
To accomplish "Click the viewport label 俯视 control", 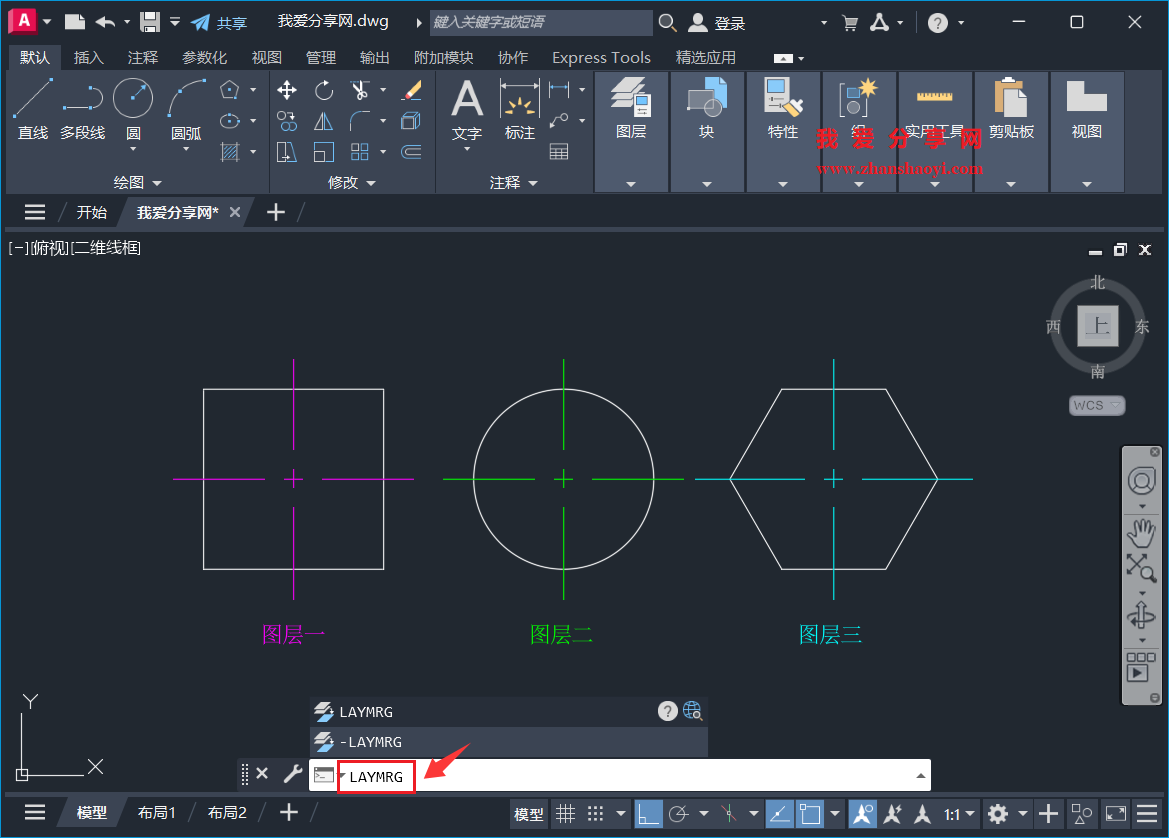I will [x=50, y=248].
